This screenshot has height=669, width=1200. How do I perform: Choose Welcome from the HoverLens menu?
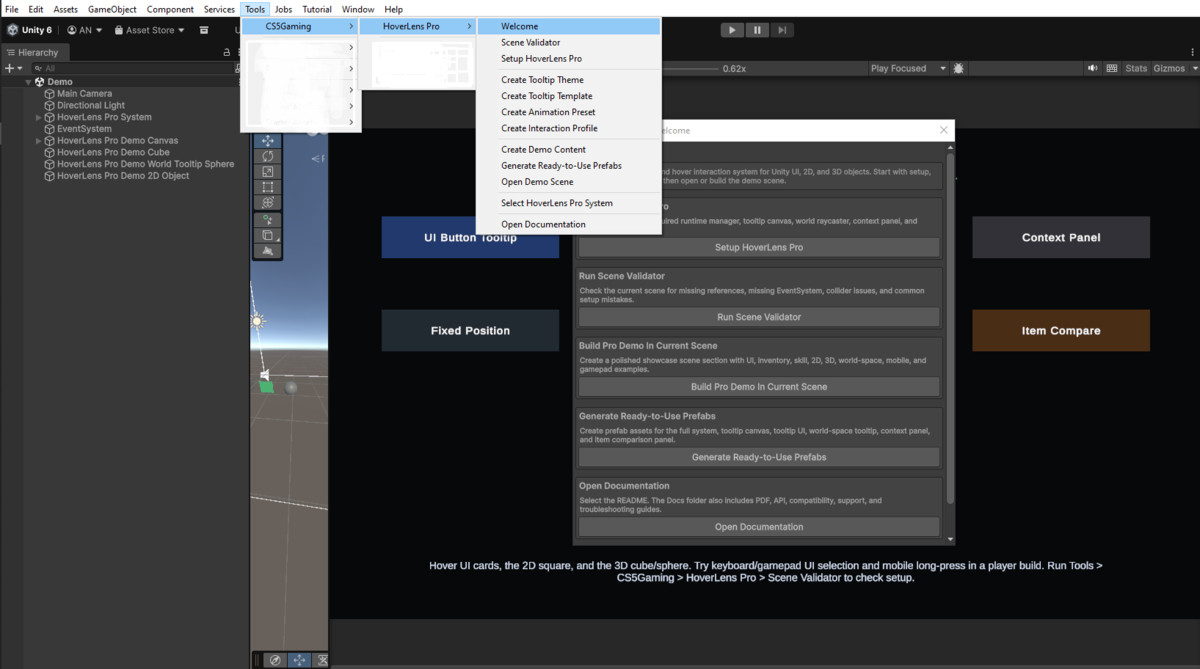point(568,26)
